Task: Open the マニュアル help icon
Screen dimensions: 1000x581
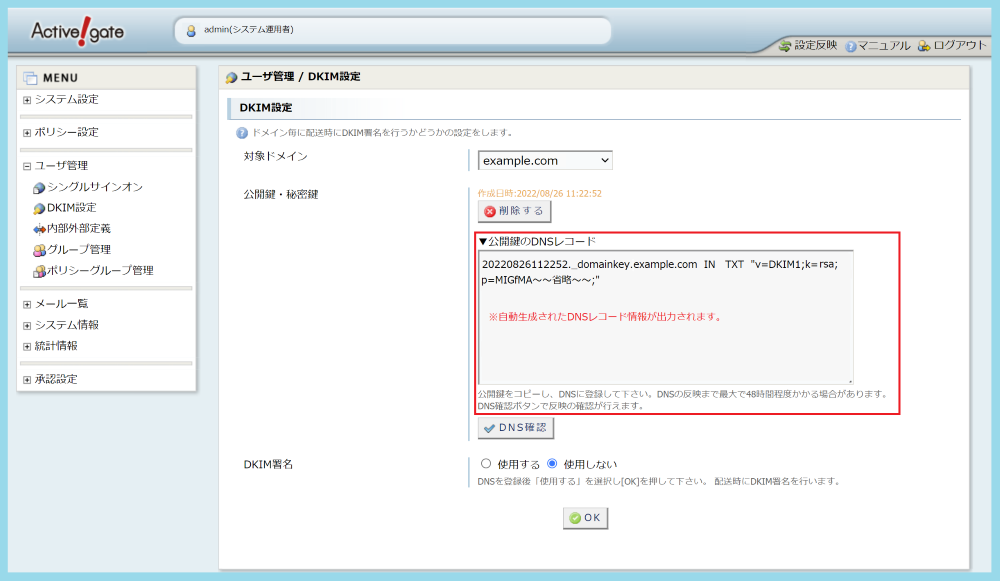Action: pos(850,45)
